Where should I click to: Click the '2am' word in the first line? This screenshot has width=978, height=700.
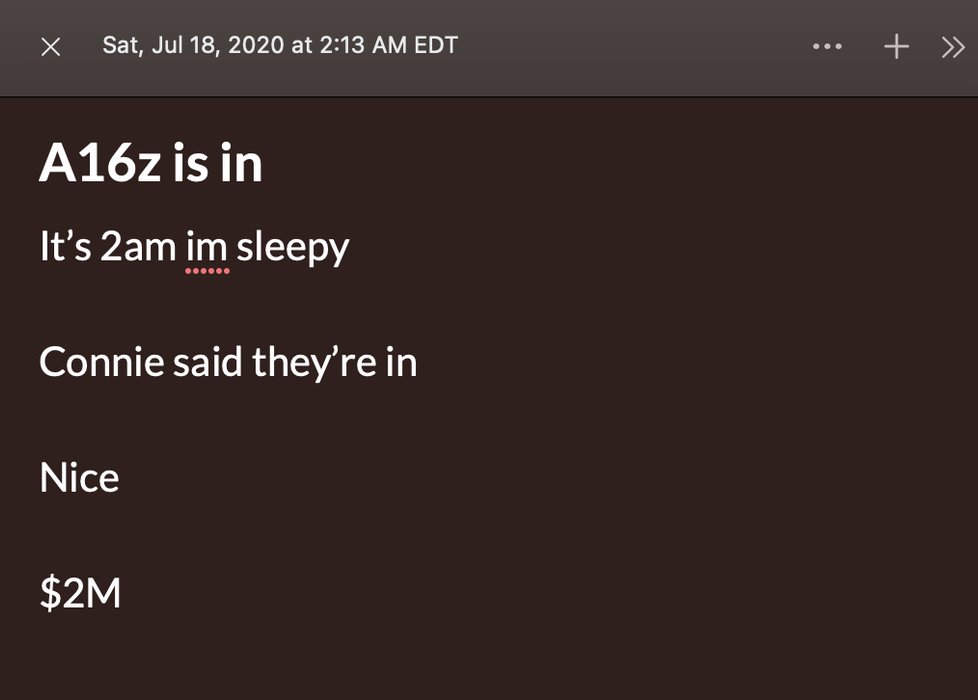click(138, 247)
